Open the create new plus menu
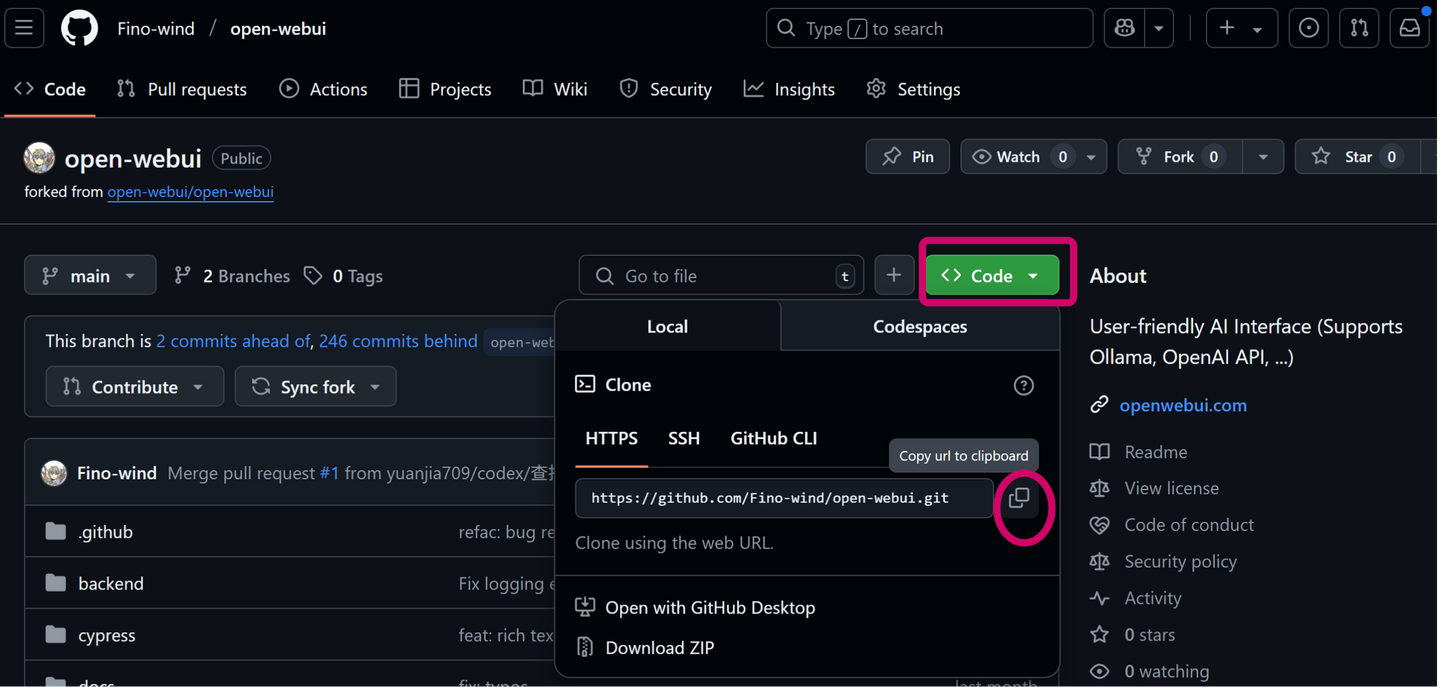The width and height of the screenshot is (1440, 687). coord(1241,28)
